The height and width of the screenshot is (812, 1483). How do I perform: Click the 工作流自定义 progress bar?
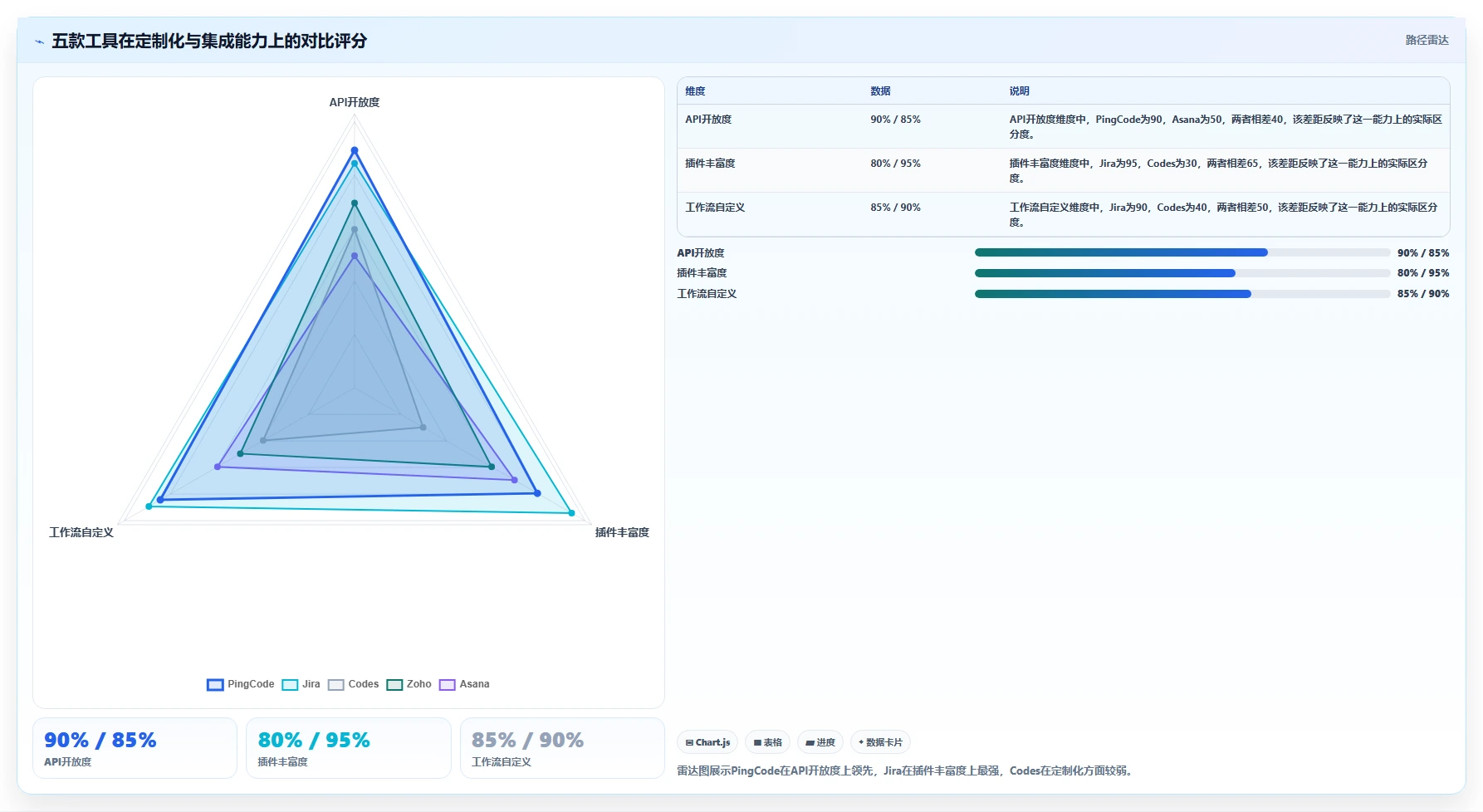pyautogui.click(x=1182, y=294)
